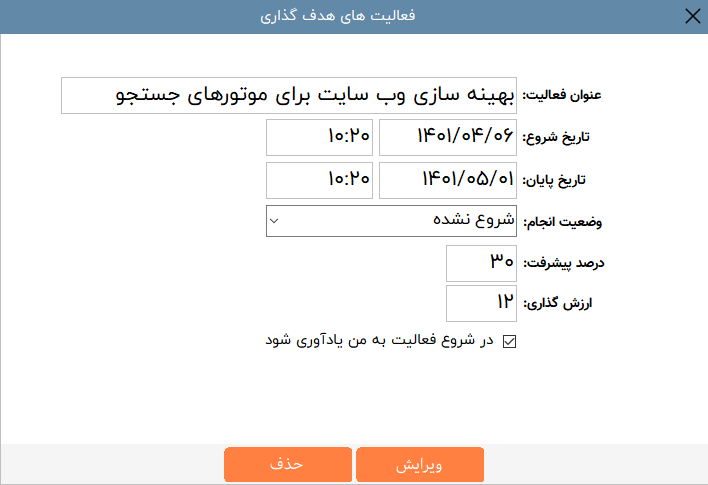Select the end date field ۱۴۰۱/۰۵/۰۱
708x485 pixels.
[450, 179]
